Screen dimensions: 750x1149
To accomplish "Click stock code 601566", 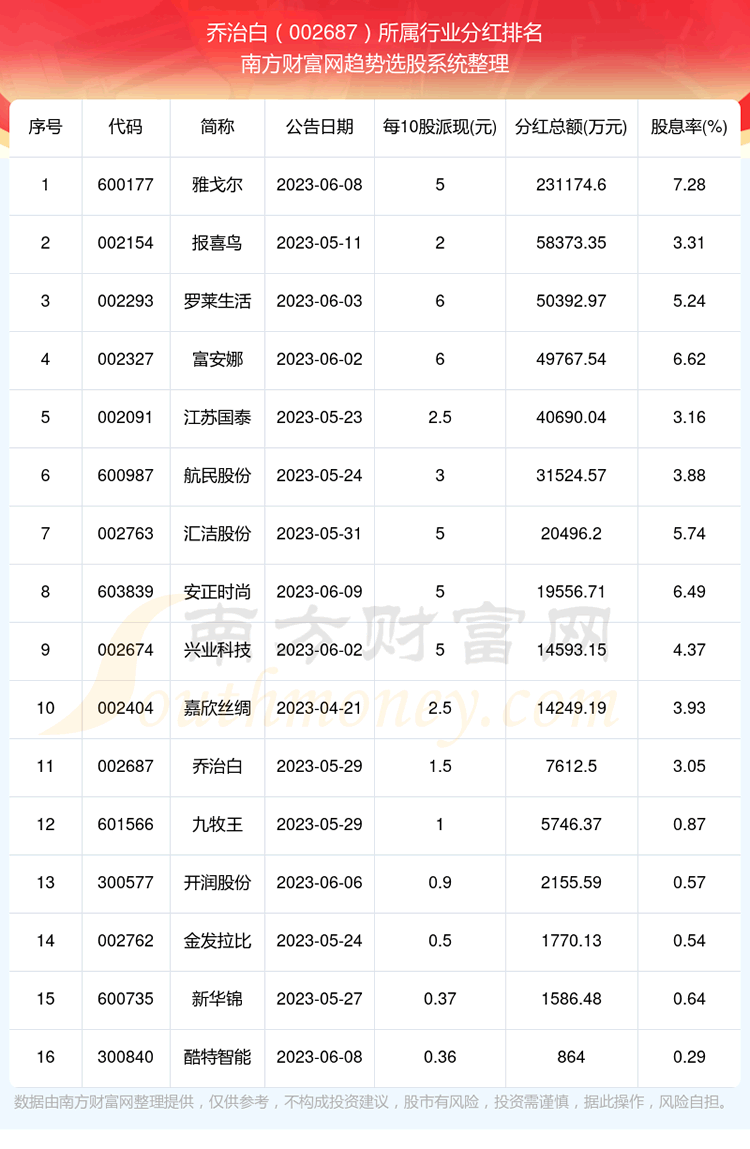I will (126, 824).
